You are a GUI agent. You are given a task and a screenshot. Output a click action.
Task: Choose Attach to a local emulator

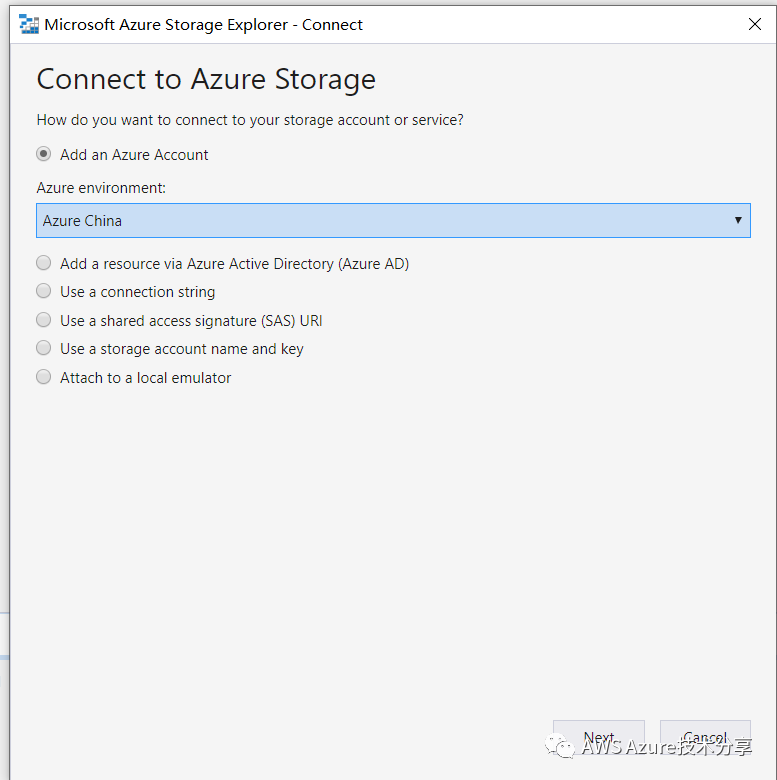click(x=43, y=377)
